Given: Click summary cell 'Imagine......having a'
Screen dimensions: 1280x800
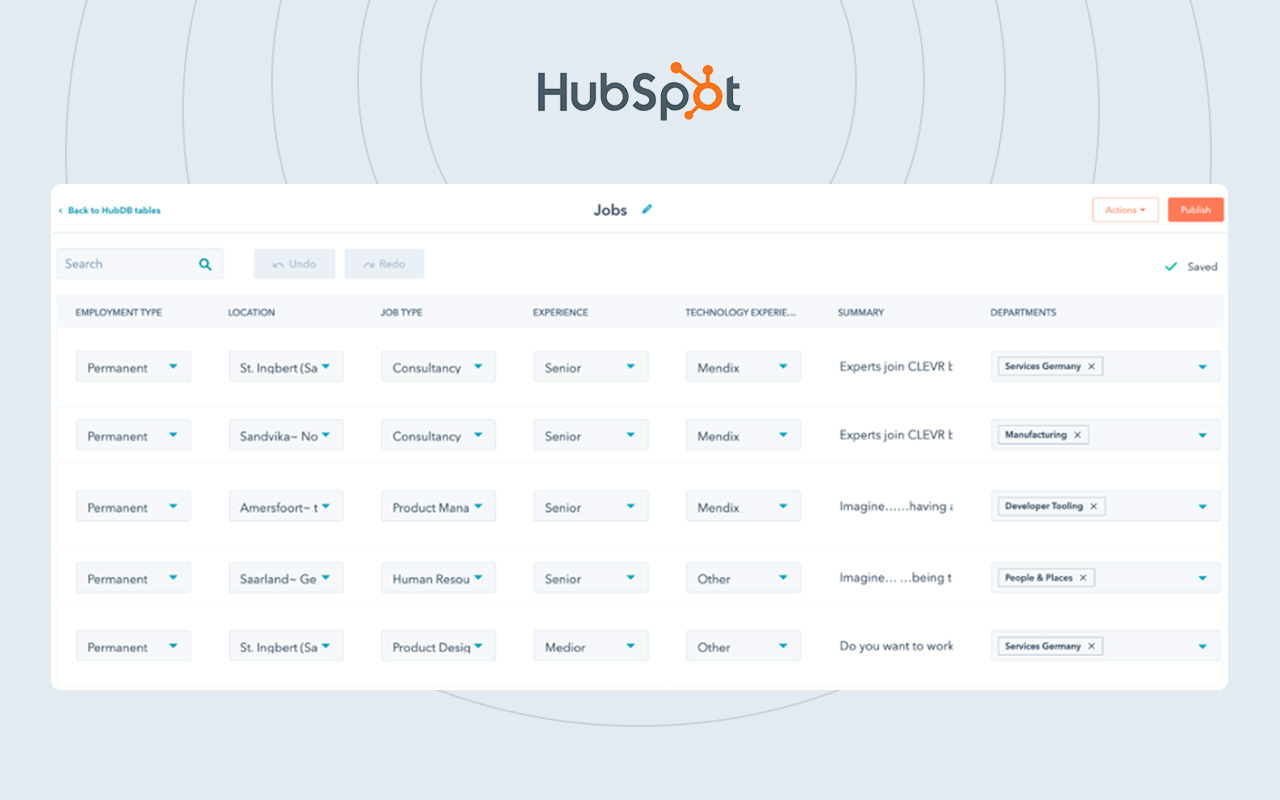Looking at the screenshot, I should pyautogui.click(x=896, y=507).
